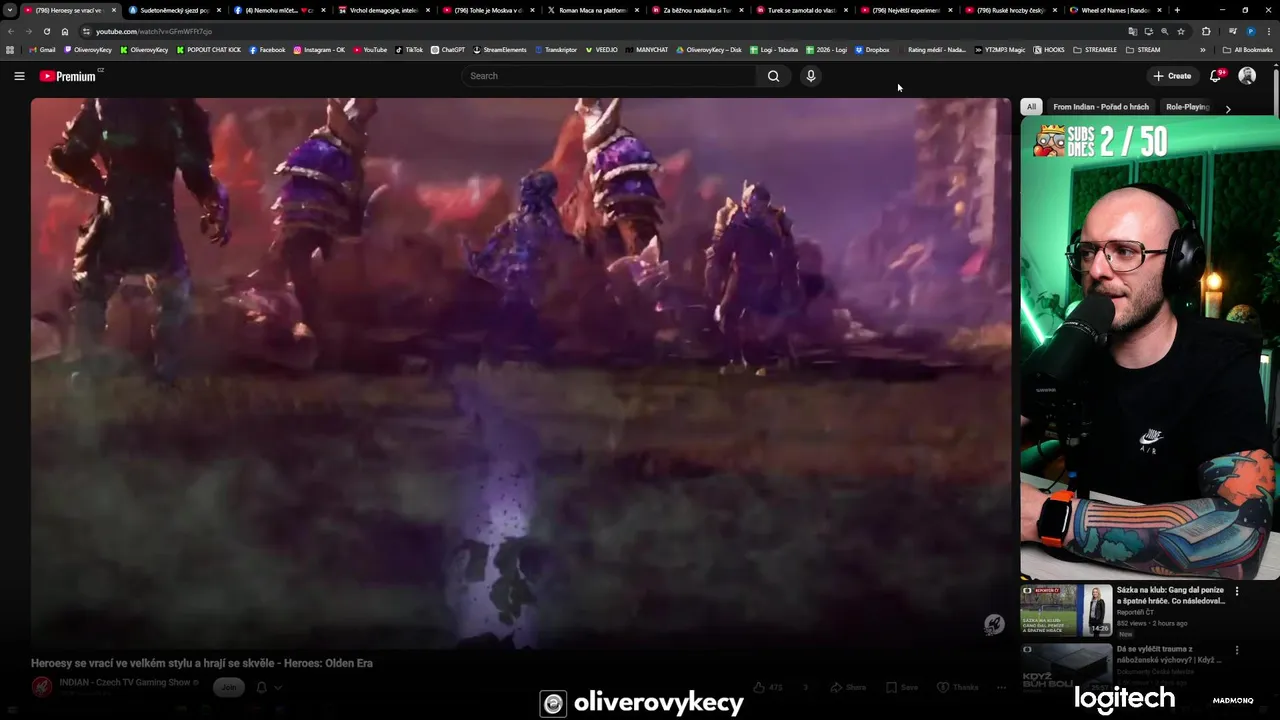Select the All filter chip
This screenshot has height=720, width=1280.
coord(1031,107)
